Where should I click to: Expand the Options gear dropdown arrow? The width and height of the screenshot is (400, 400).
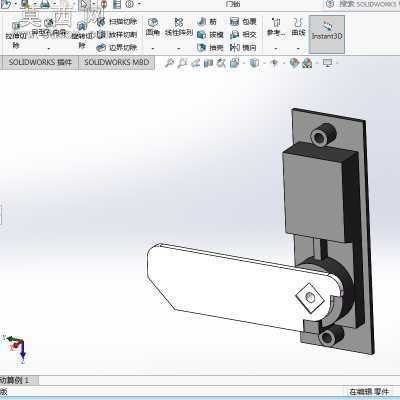coord(139,4)
